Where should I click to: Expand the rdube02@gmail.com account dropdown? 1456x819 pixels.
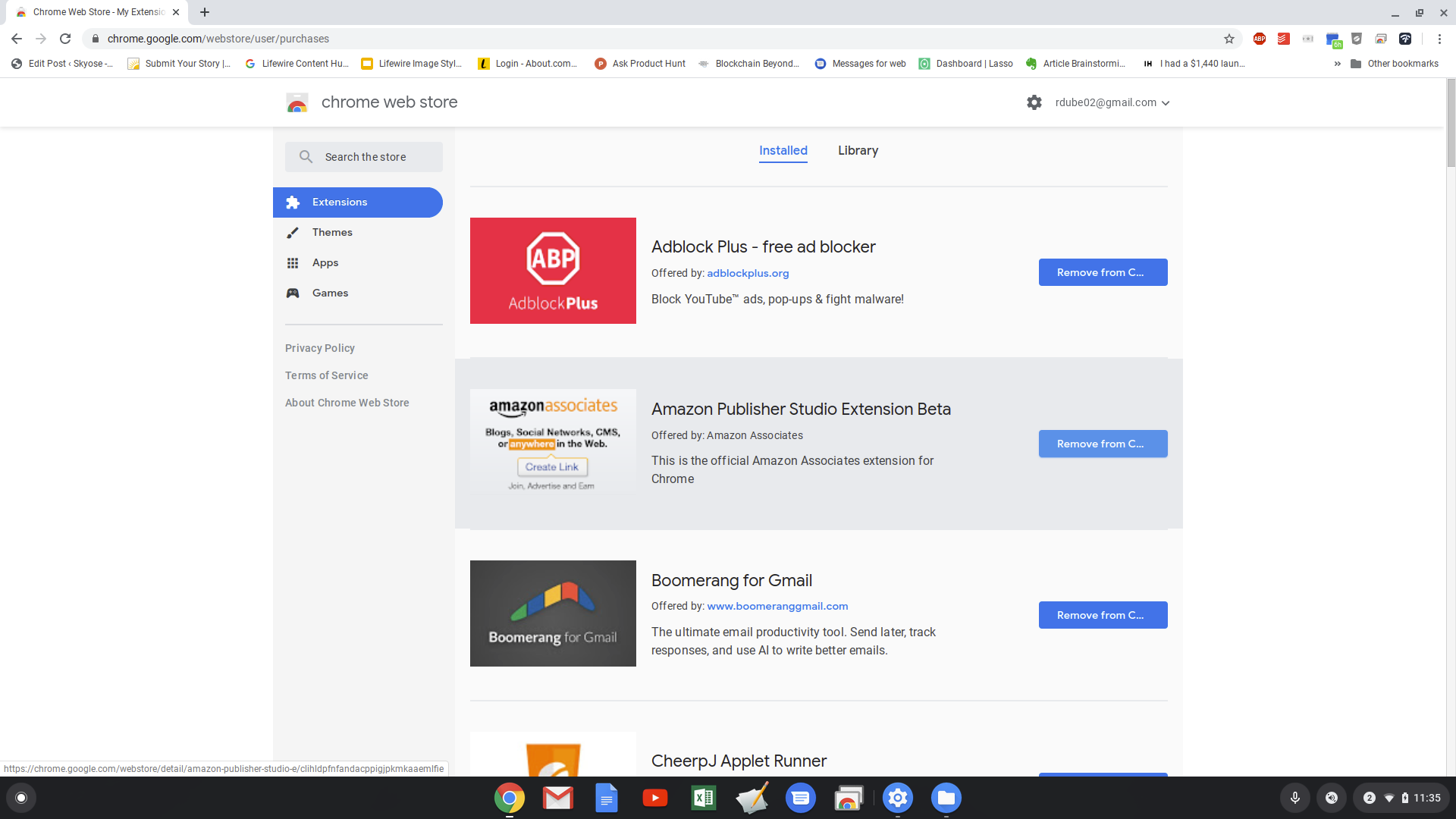click(x=1112, y=102)
